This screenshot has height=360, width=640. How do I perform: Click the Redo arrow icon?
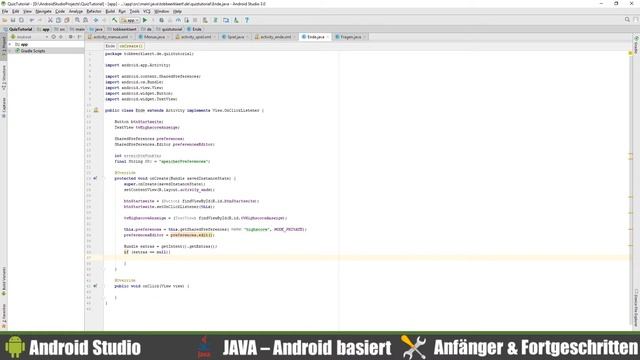tap(40, 20)
